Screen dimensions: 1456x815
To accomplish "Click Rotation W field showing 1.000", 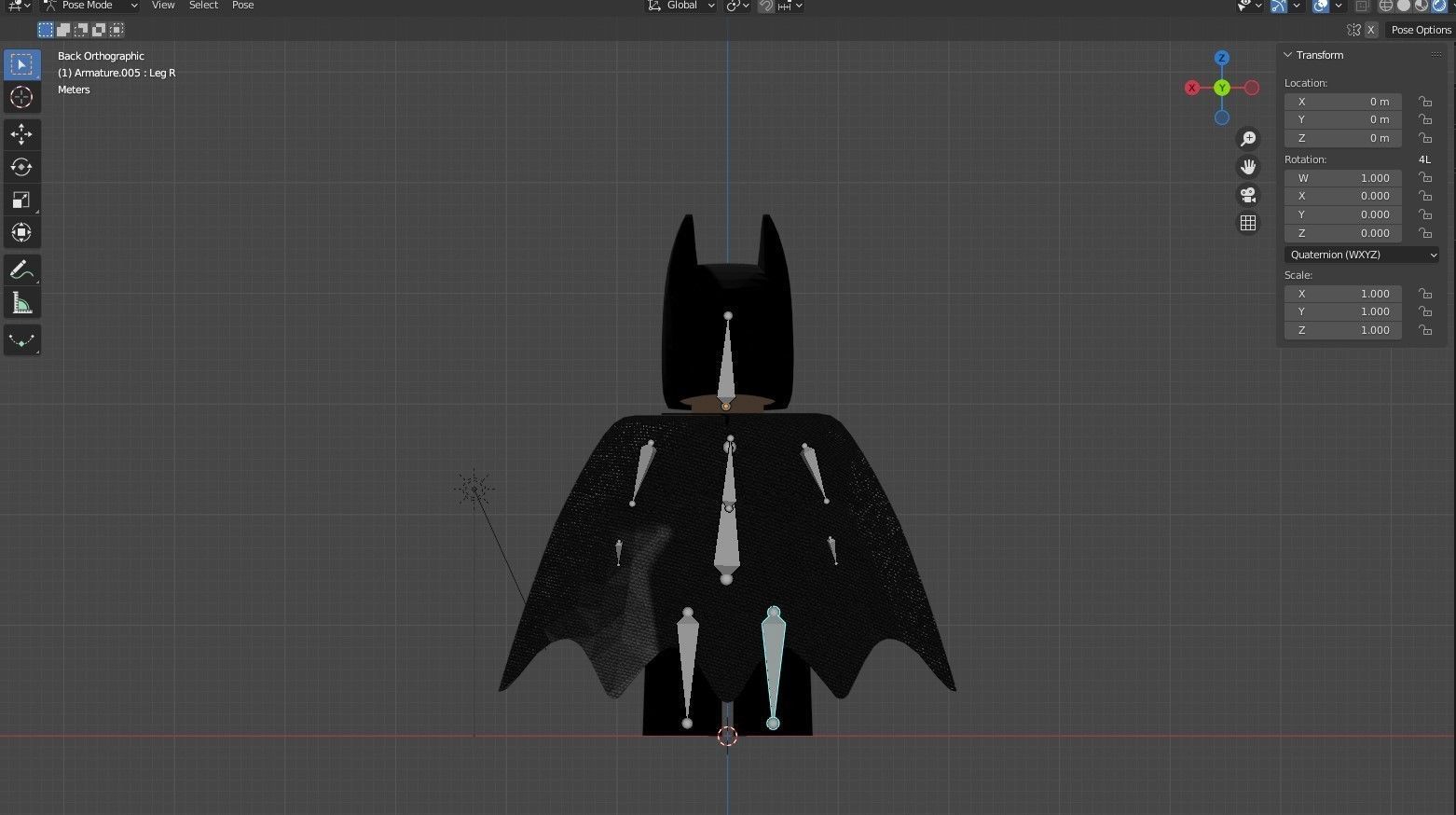I will click(x=1343, y=178).
